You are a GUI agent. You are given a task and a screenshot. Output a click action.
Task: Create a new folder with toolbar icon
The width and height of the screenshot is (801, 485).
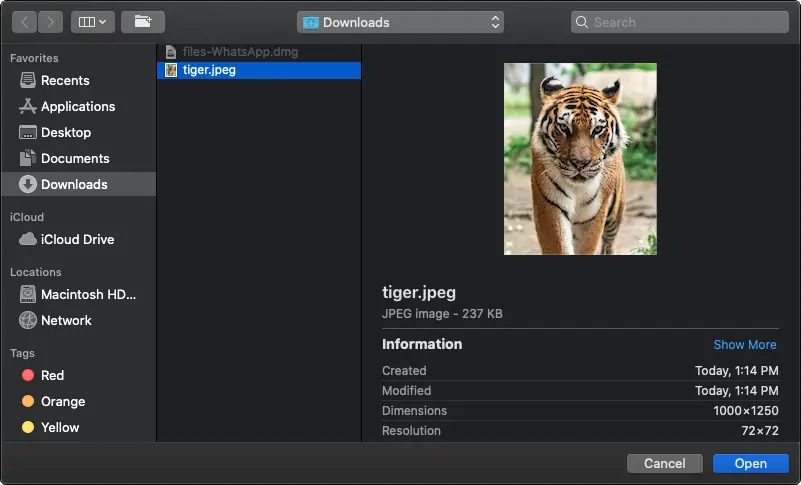click(143, 22)
